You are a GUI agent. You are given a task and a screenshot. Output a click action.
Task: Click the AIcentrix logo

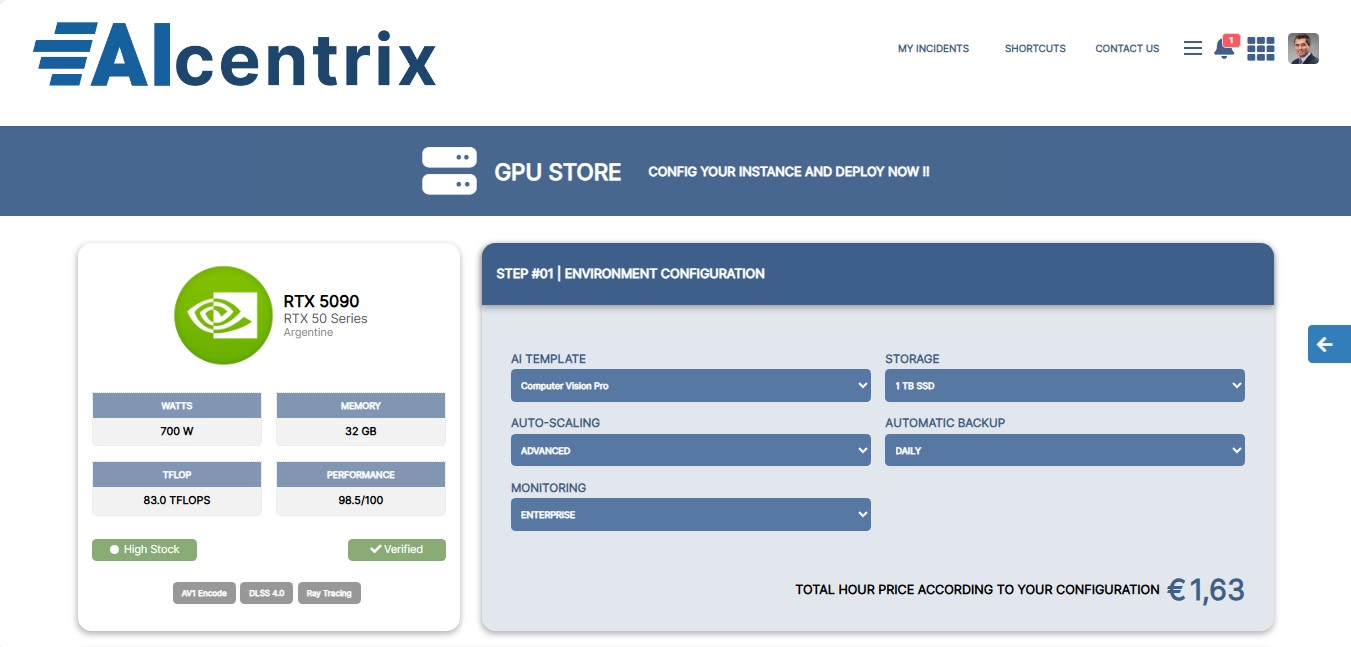point(235,56)
